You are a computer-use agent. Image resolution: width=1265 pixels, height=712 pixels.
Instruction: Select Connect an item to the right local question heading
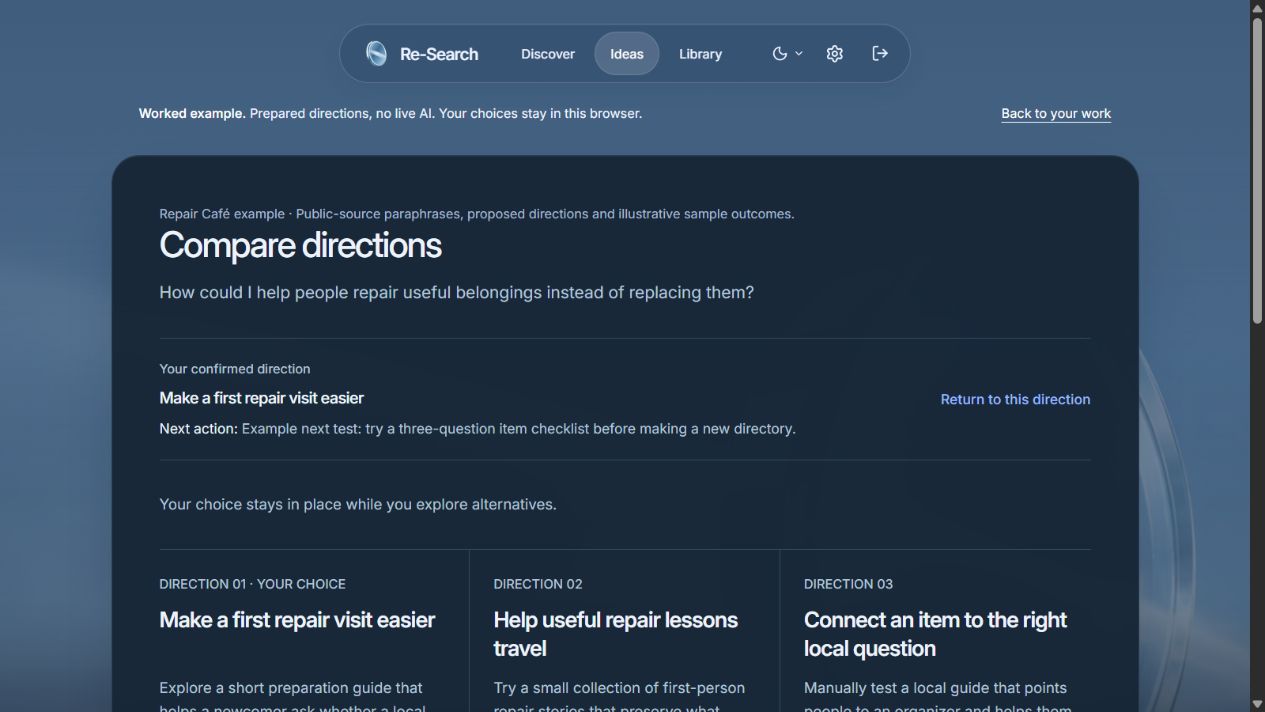[x=935, y=634]
